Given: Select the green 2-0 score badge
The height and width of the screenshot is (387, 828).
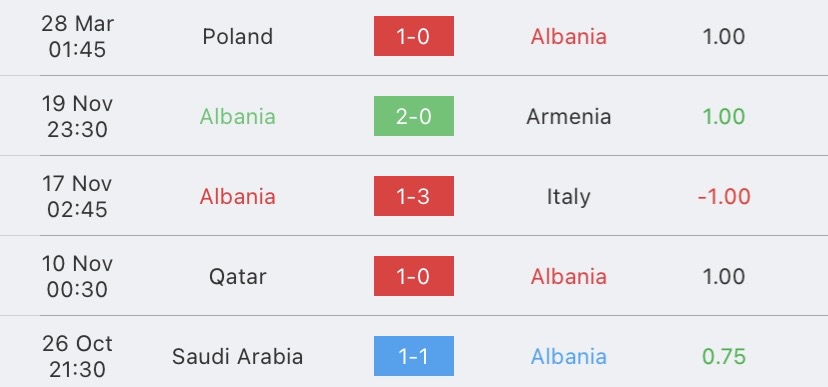Looking at the screenshot, I should click(413, 116).
